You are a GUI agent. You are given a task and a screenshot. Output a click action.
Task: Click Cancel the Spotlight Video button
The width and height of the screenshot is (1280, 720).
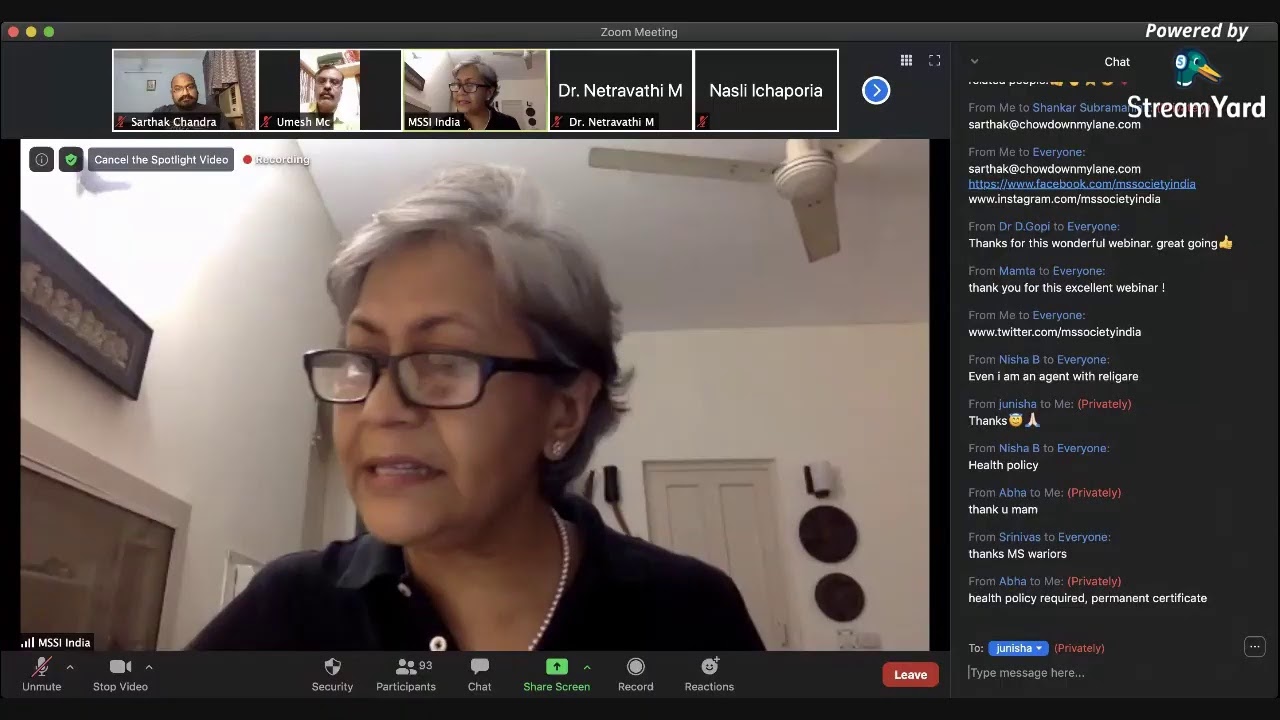(x=161, y=160)
